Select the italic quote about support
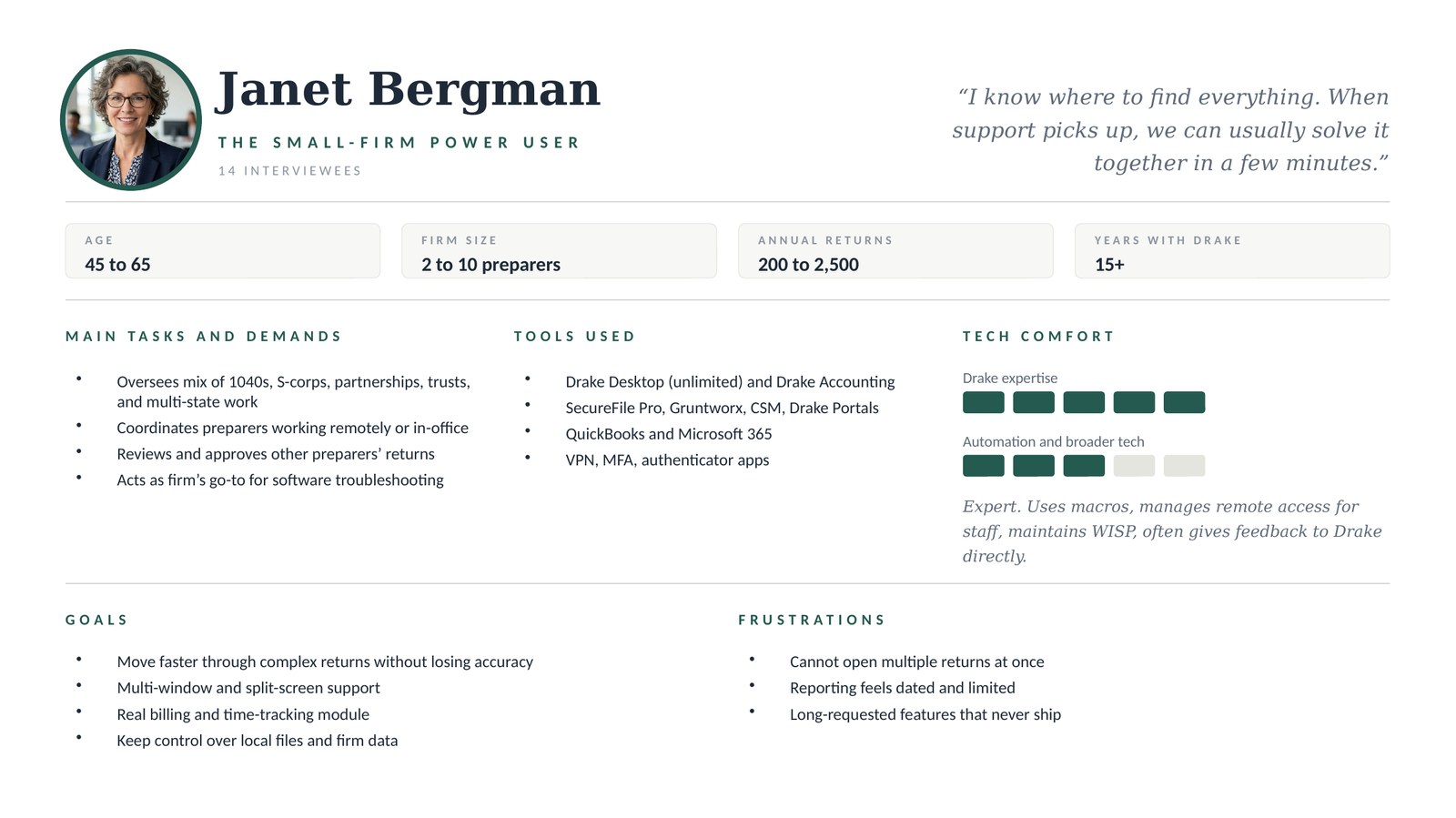The height and width of the screenshot is (818, 1456). coord(1170,130)
